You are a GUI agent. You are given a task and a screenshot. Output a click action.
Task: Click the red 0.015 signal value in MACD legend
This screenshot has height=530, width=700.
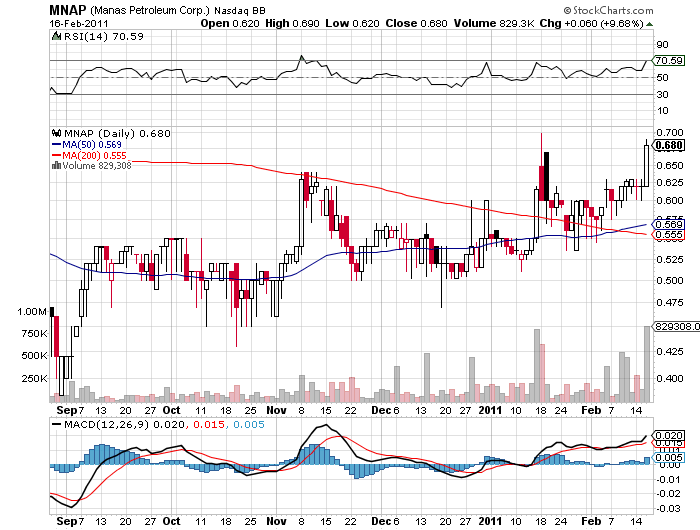pyautogui.click(x=208, y=425)
